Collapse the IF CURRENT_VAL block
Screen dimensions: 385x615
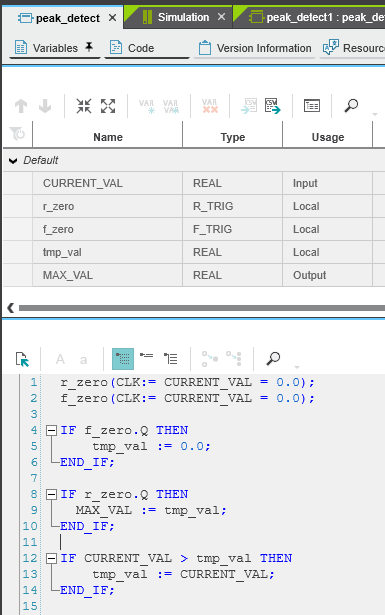(51, 559)
